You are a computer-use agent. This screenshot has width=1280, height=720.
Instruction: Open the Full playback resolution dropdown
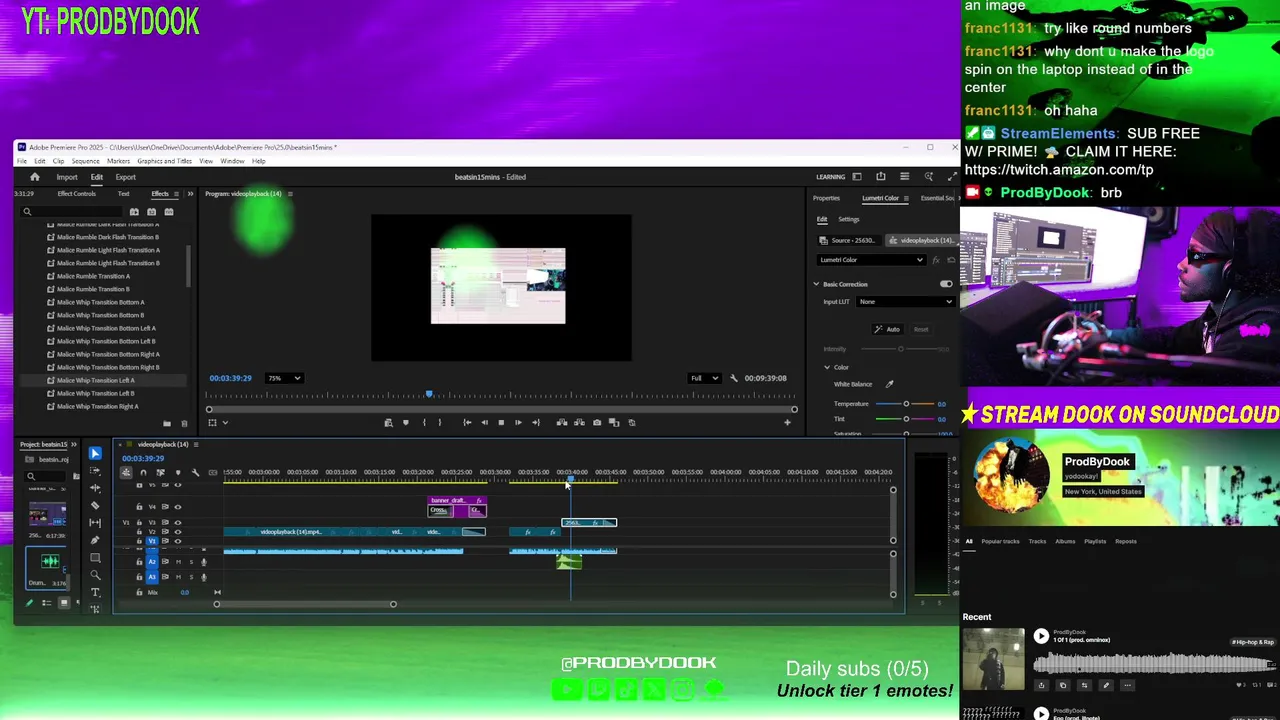704,378
